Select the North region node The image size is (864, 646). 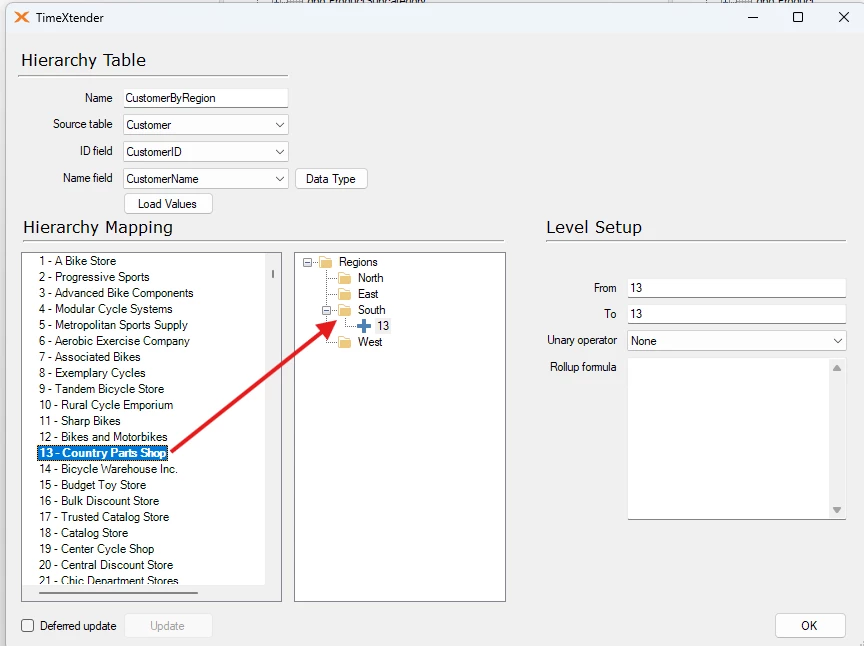[370, 278]
